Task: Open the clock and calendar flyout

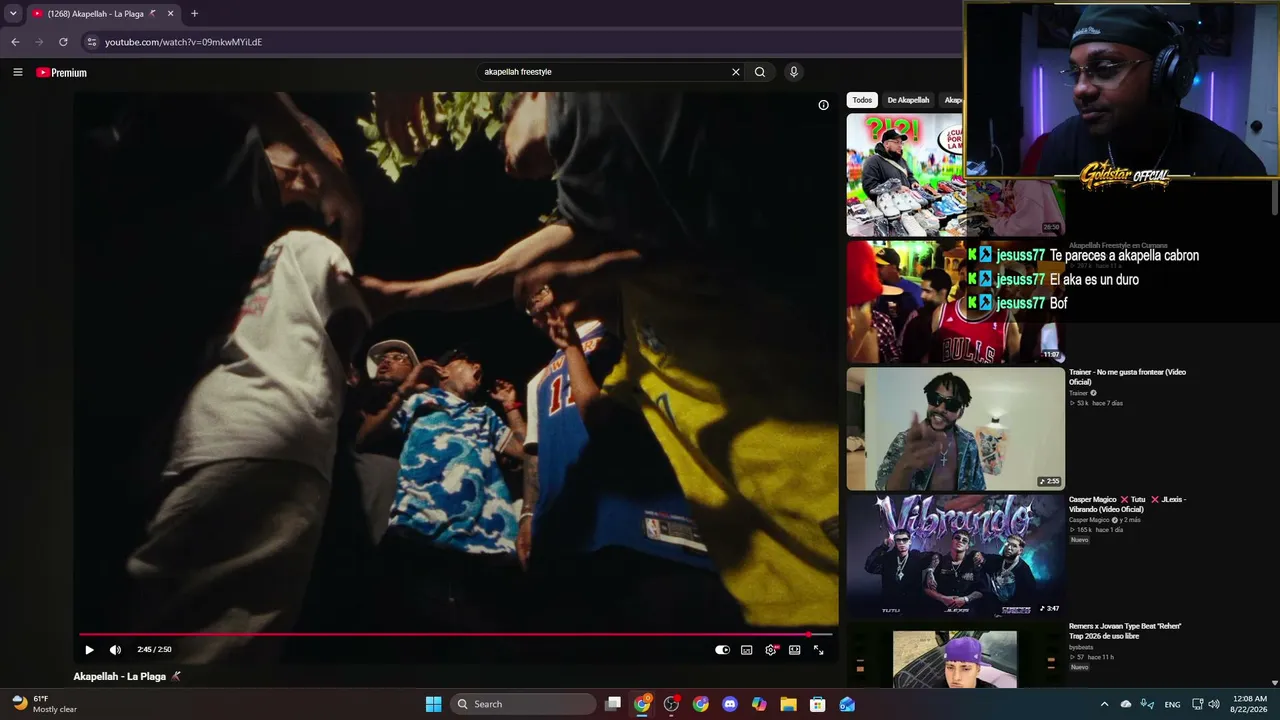Action: pos(1249,704)
